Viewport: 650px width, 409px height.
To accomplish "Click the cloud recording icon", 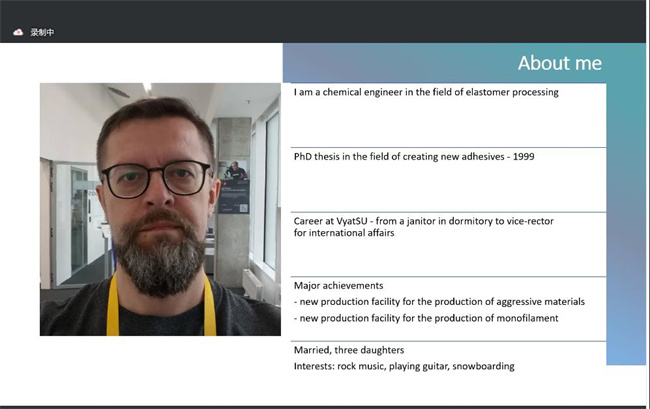I will coord(18,32).
